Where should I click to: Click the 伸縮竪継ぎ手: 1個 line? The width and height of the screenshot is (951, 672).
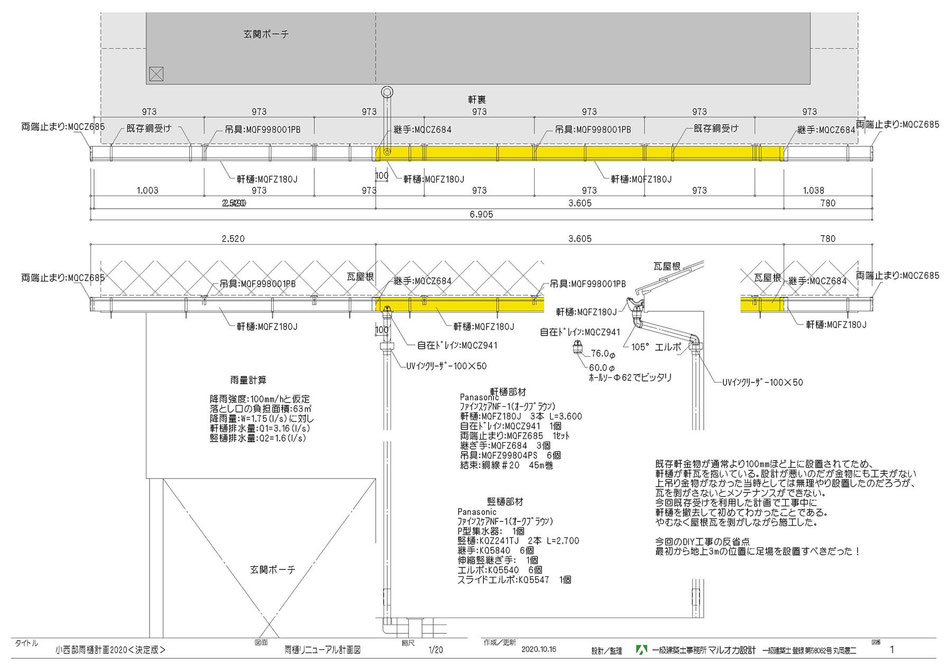tap(498, 560)
